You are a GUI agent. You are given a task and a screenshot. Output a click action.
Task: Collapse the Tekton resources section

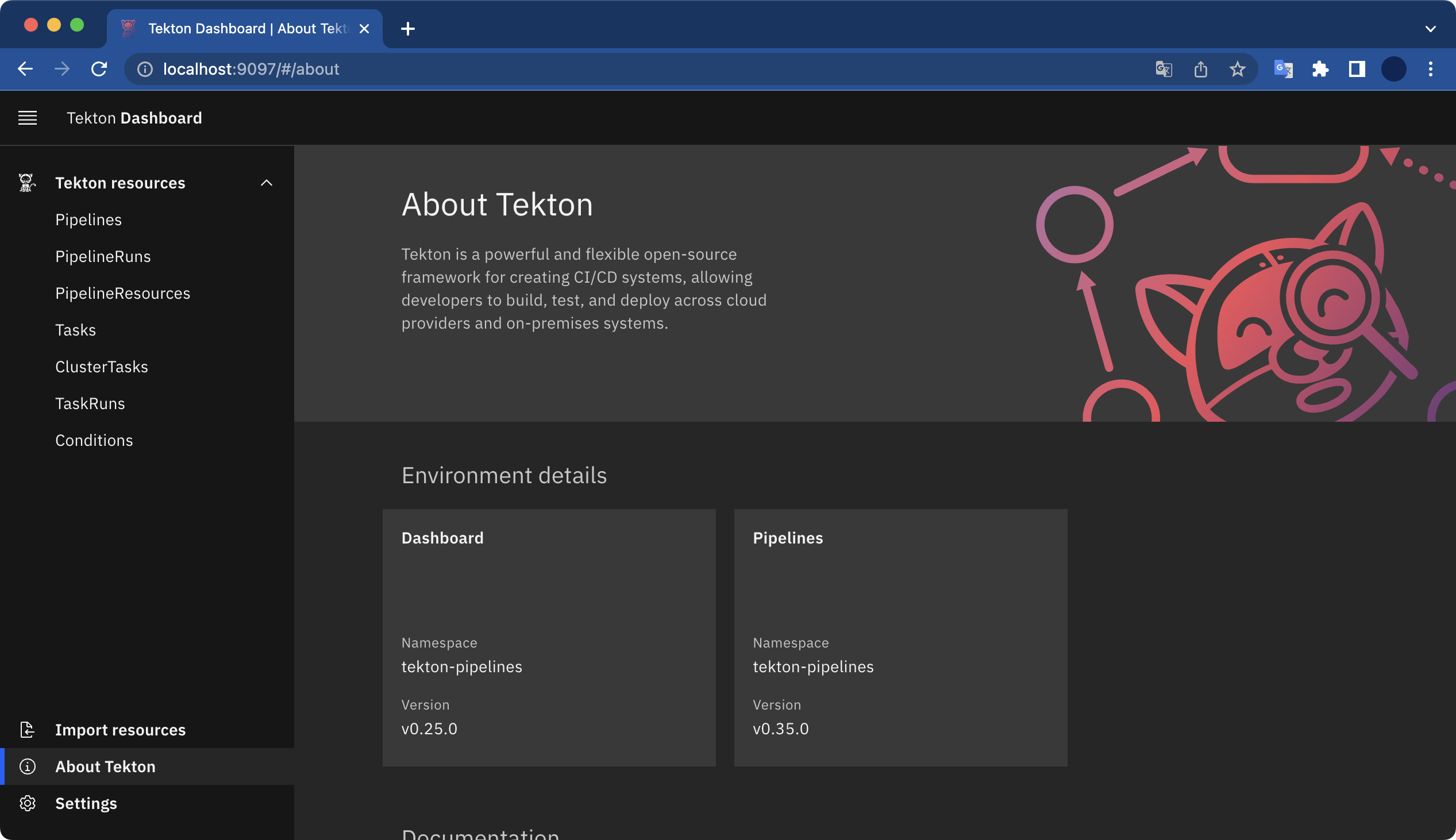click(x=267, y=182)
